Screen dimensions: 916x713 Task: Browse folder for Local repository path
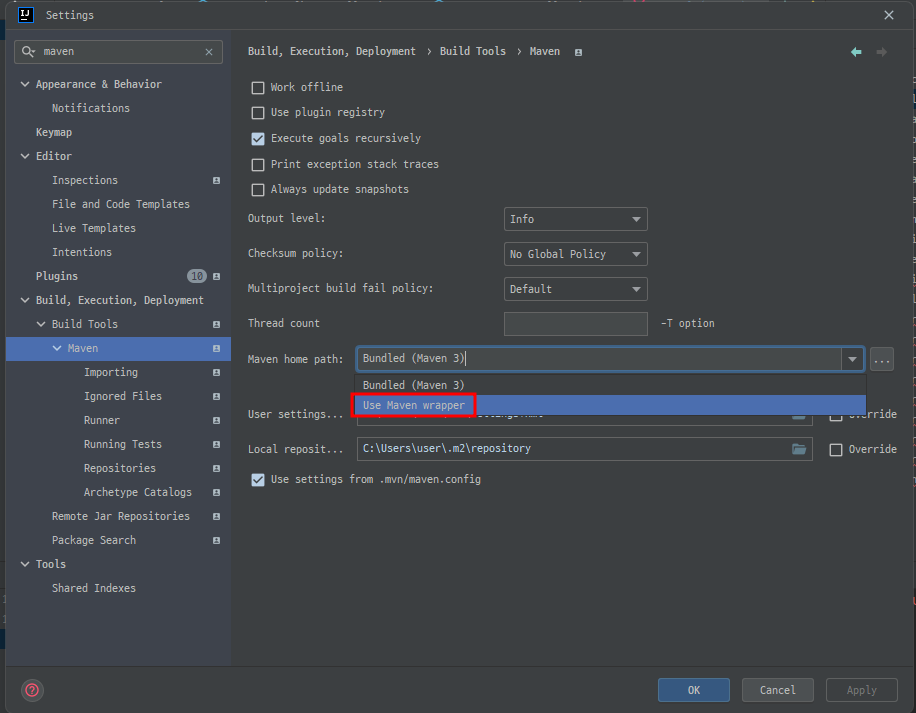click(799, 448)
